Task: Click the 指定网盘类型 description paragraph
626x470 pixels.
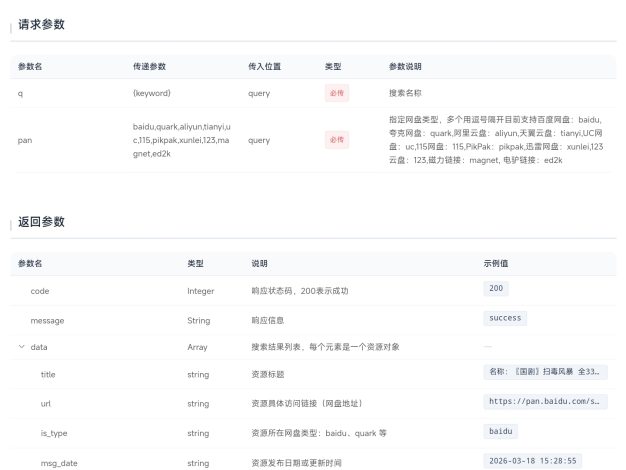Action: pyautogui.click(x=496, y=140)
